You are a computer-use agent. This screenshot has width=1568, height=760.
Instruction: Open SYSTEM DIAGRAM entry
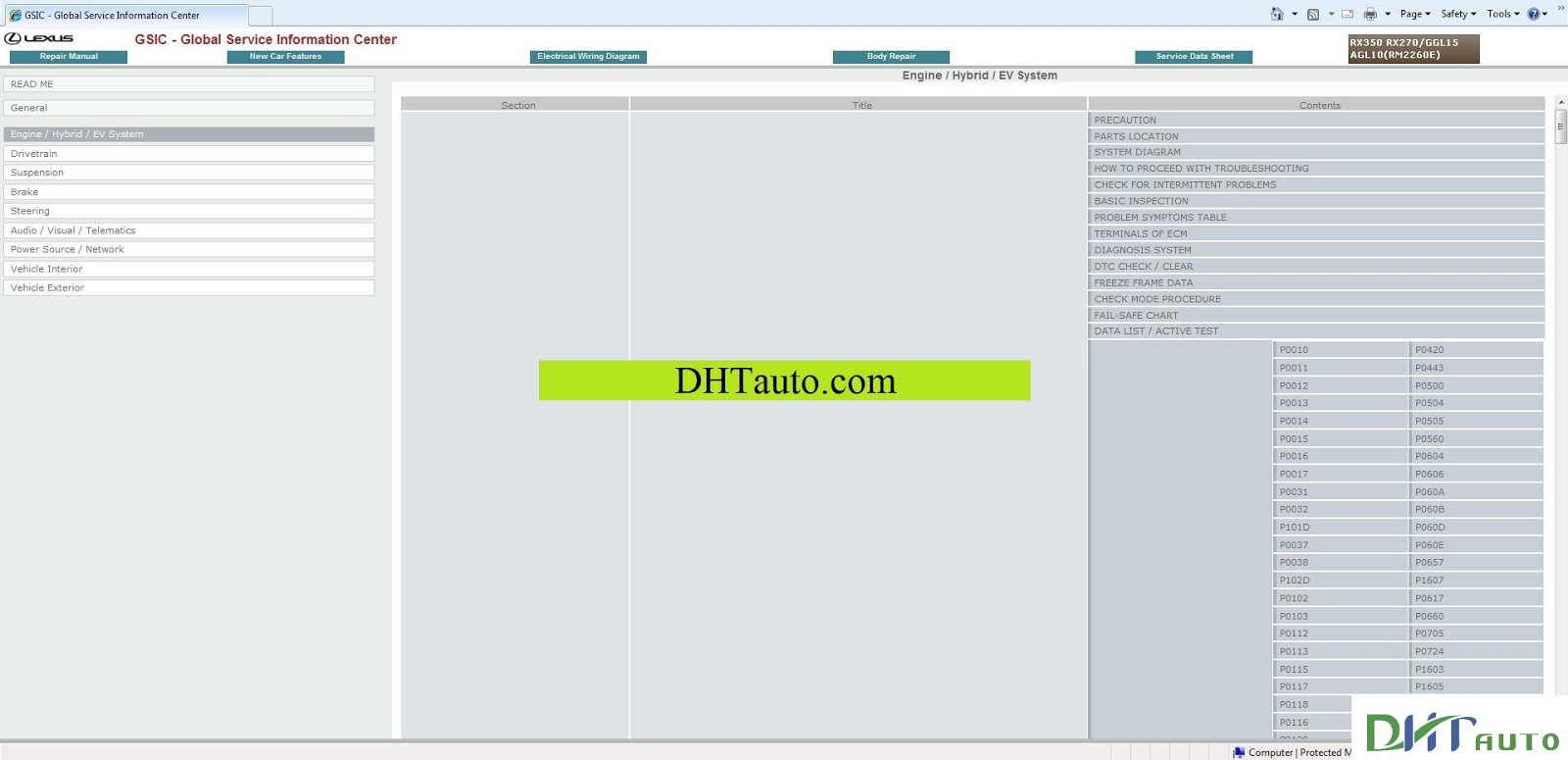click(1316, 152)
